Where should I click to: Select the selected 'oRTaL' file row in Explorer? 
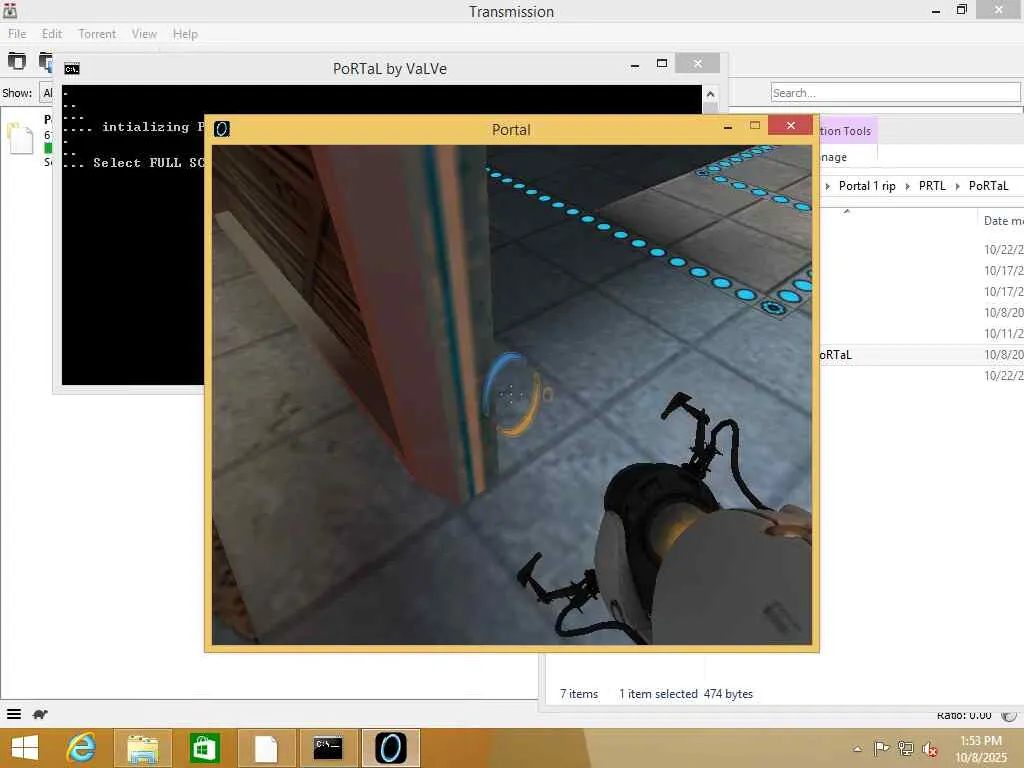pos(921,355)
